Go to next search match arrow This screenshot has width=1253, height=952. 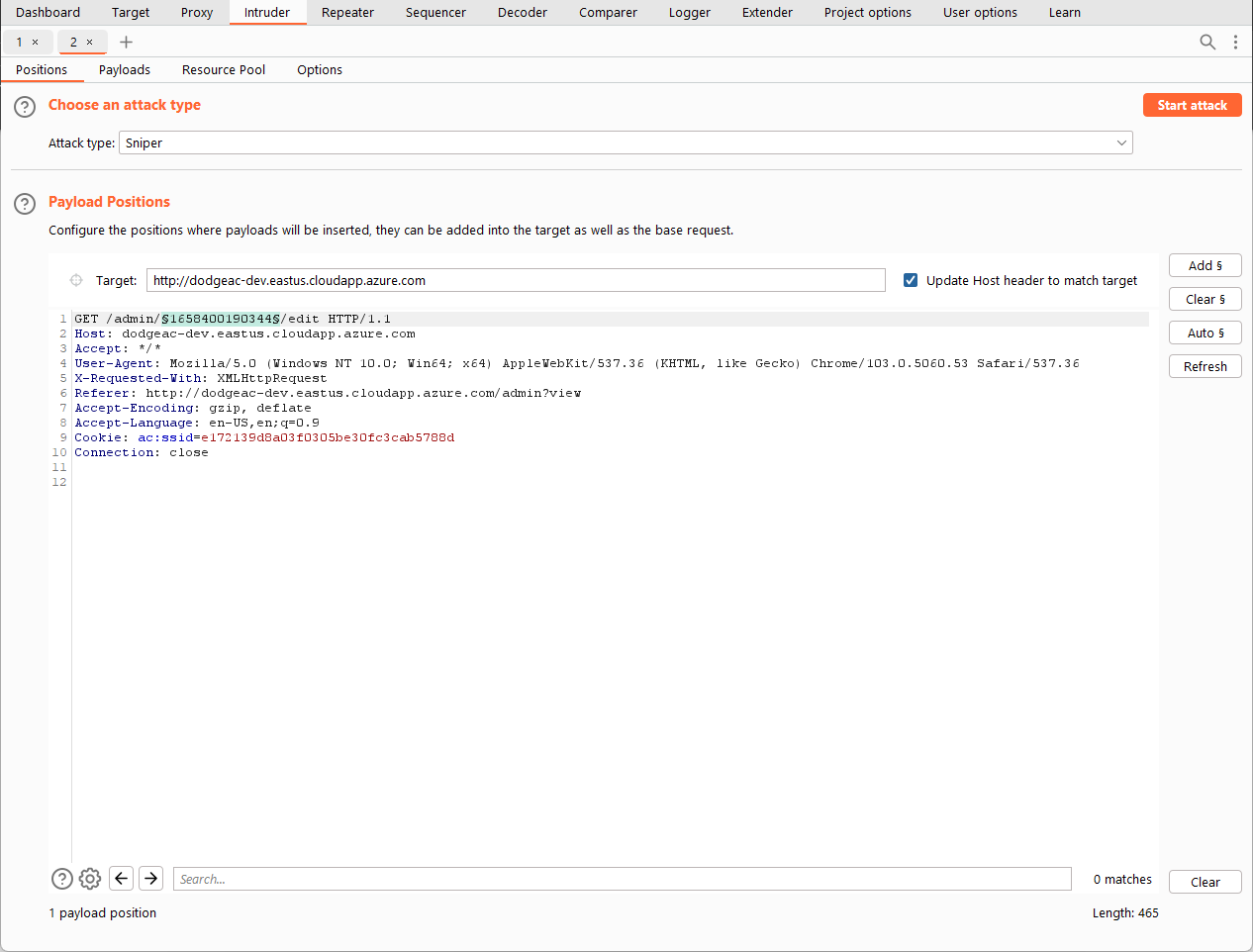tap(151, 879)
